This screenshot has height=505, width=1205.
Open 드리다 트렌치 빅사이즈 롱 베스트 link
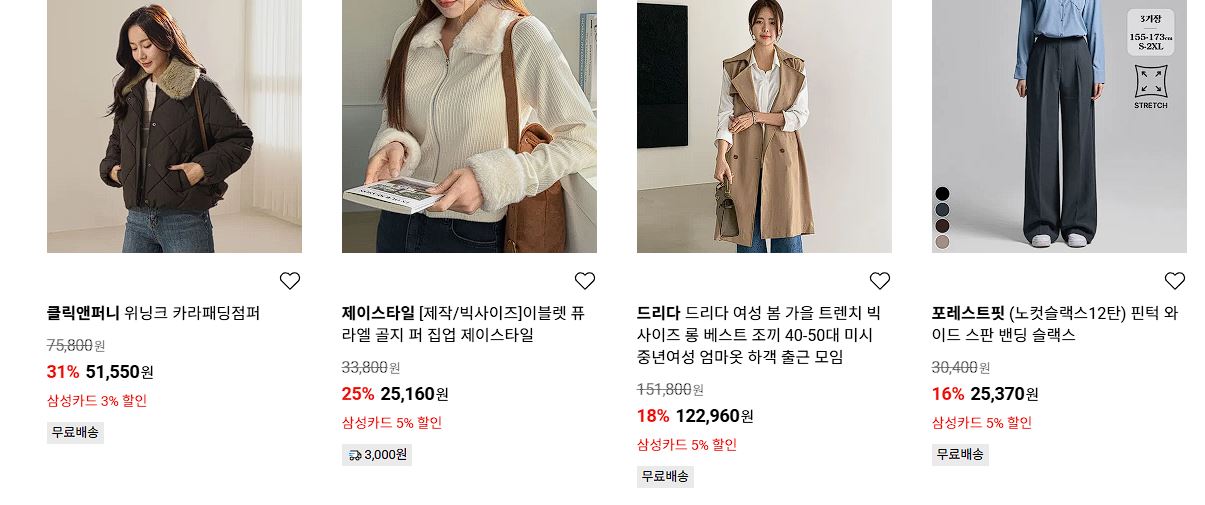tap(759, 335)
